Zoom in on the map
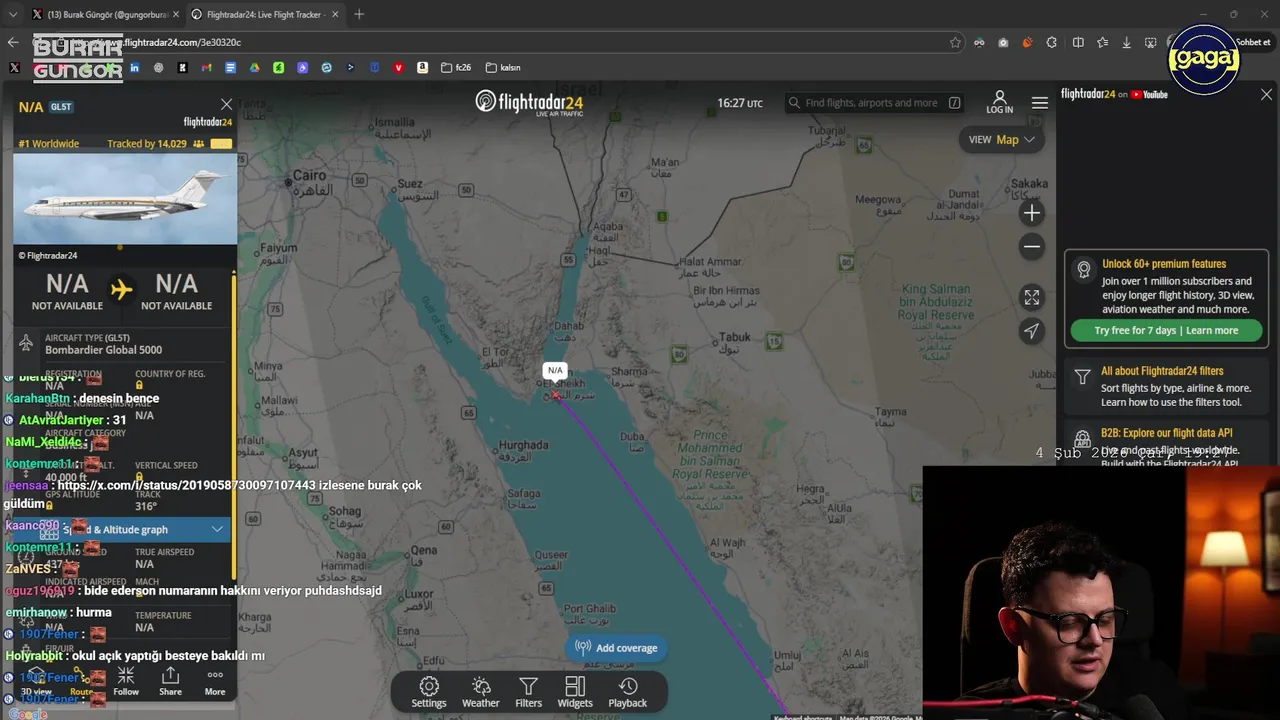This screenshot has width=1280, height=720. point(1032,213)
